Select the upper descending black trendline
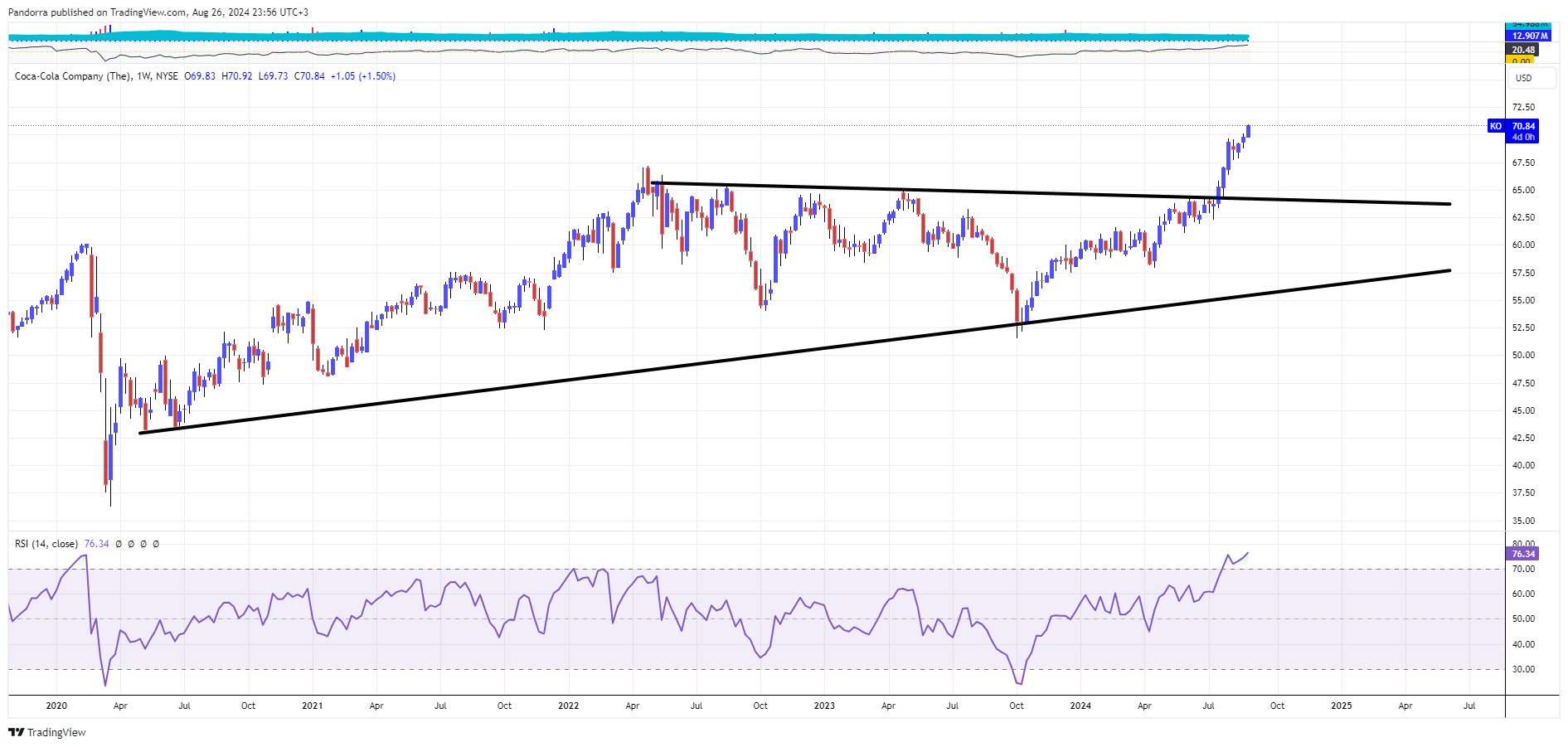 click(1050, 194)
